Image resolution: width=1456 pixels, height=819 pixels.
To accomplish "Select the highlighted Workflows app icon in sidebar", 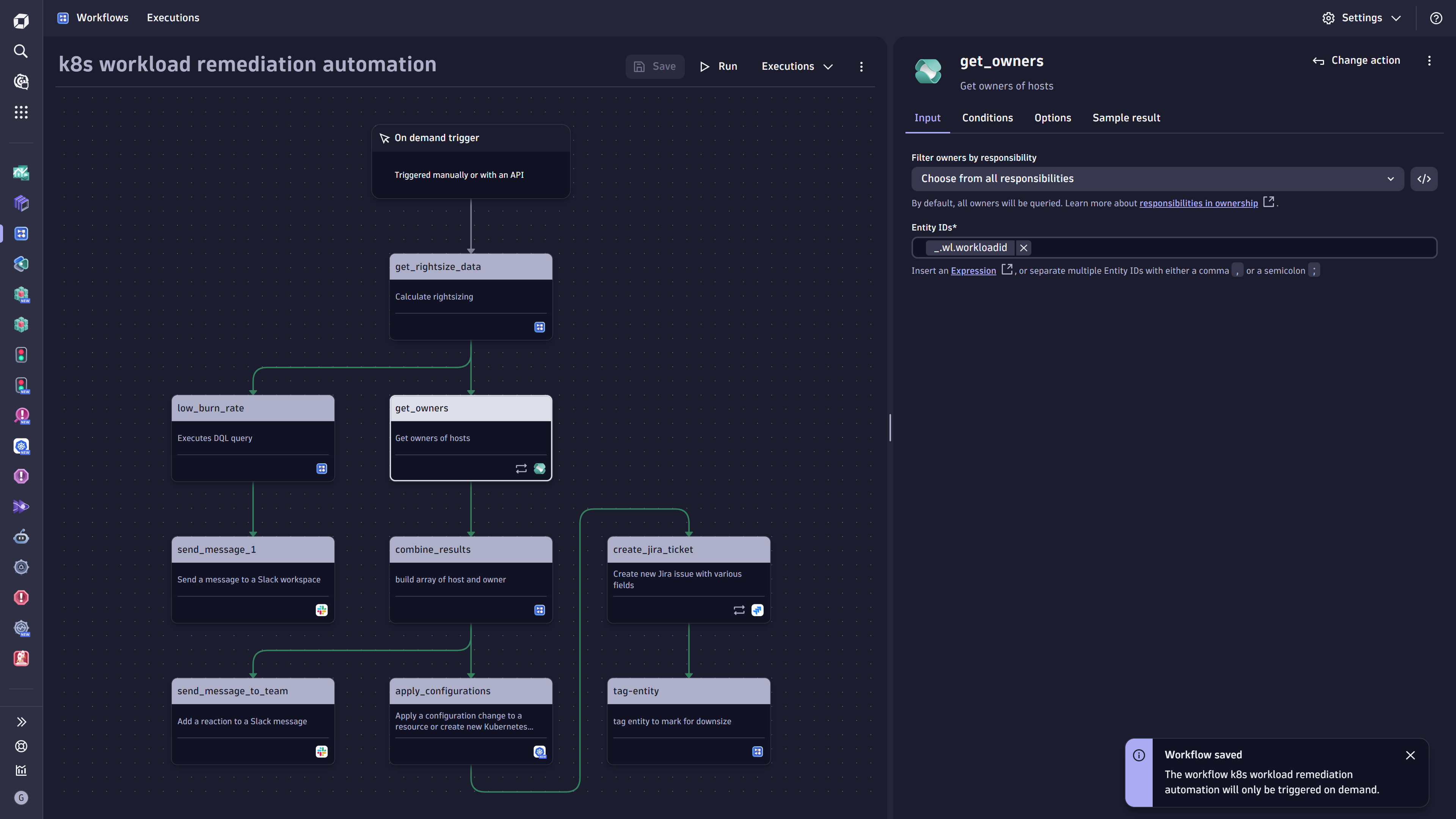I will [21, 233].
